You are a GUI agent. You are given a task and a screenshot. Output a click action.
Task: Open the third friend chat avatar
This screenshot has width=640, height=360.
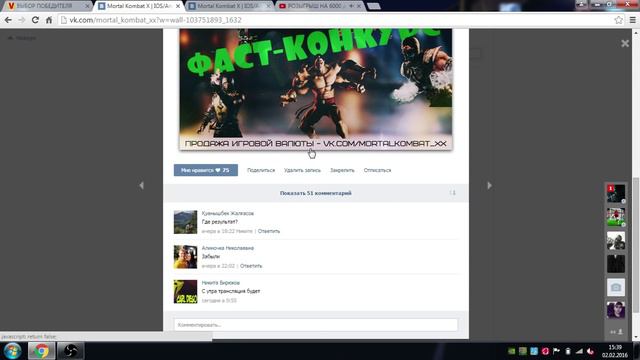click(616, 240)
